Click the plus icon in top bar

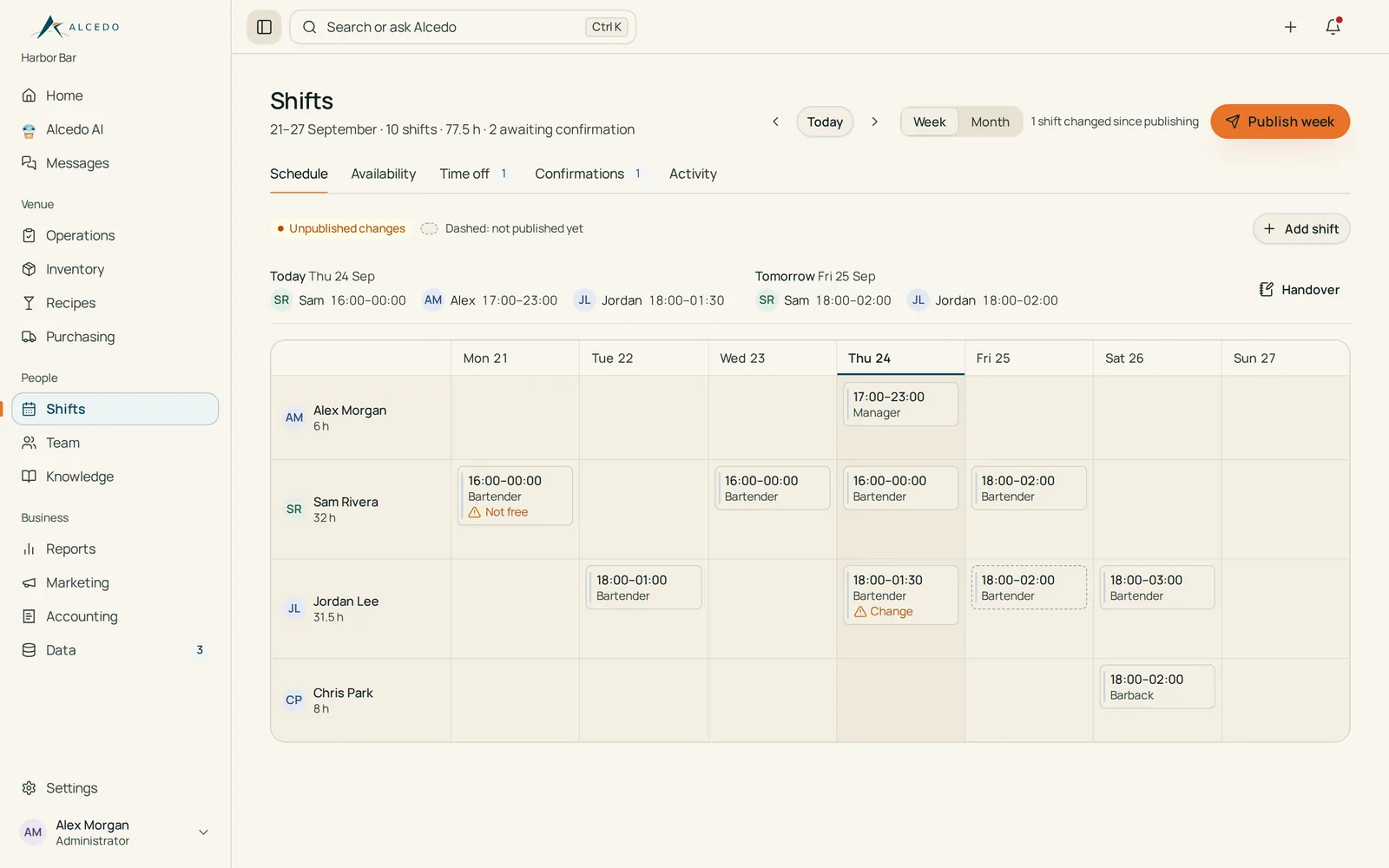[1290, 27]
